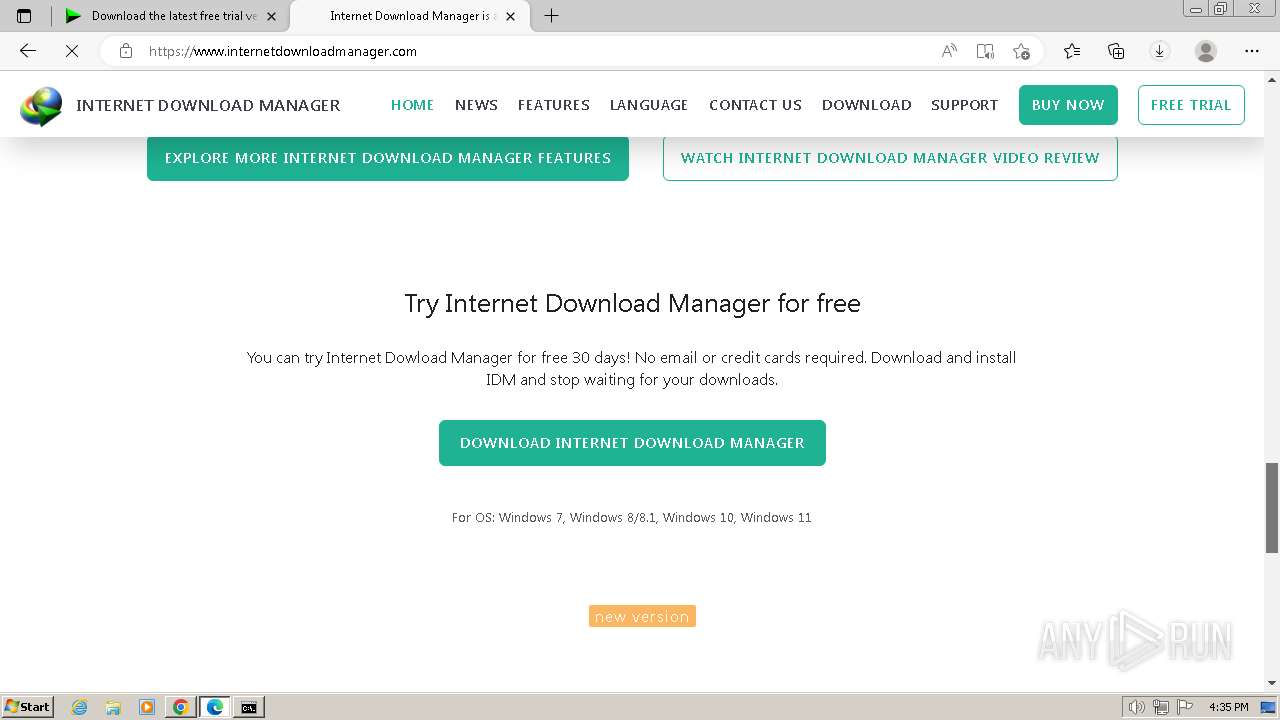
Task: Switch to Edge in taskbar
Action: [215, 707]
